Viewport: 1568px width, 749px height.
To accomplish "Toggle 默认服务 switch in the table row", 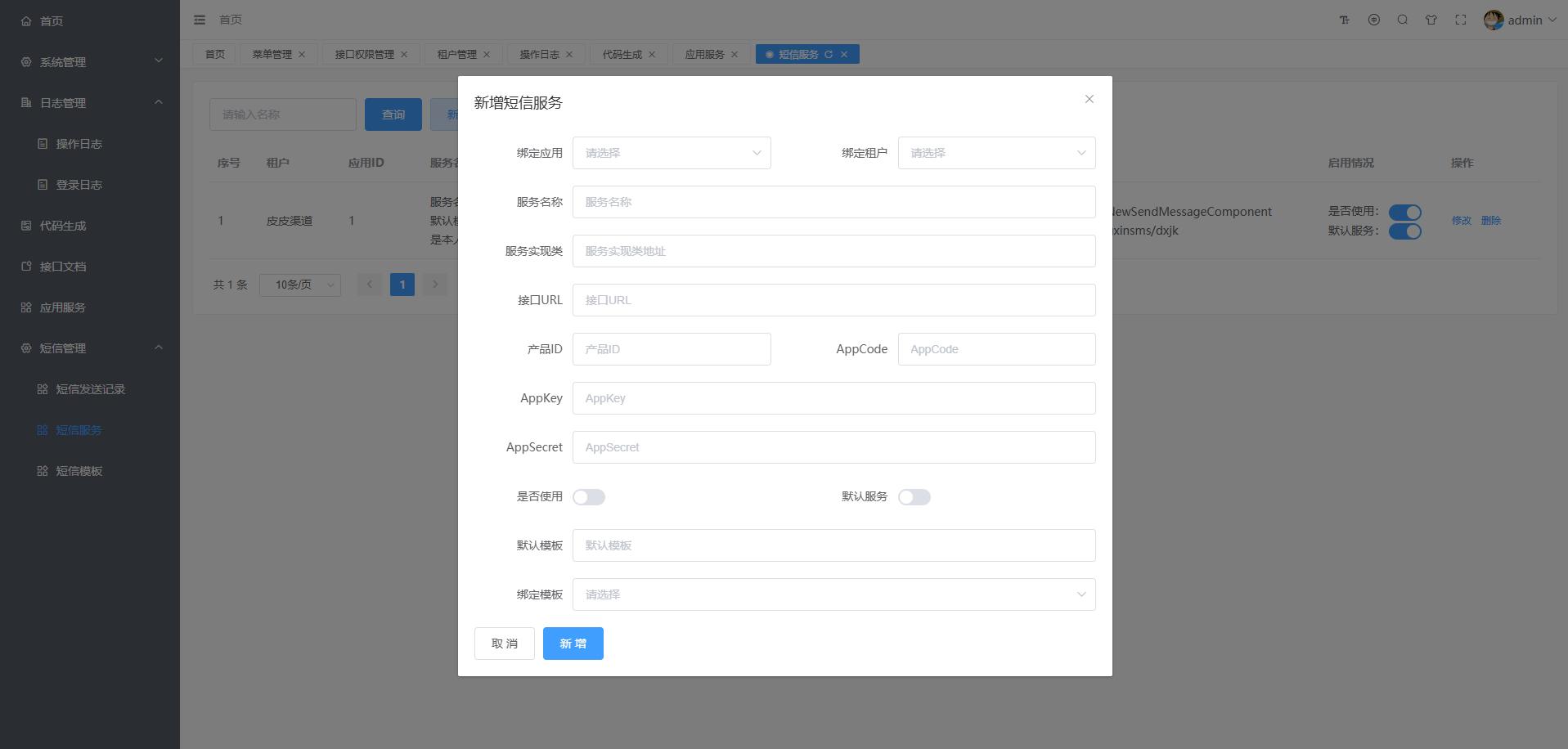I will (1405, 231).
